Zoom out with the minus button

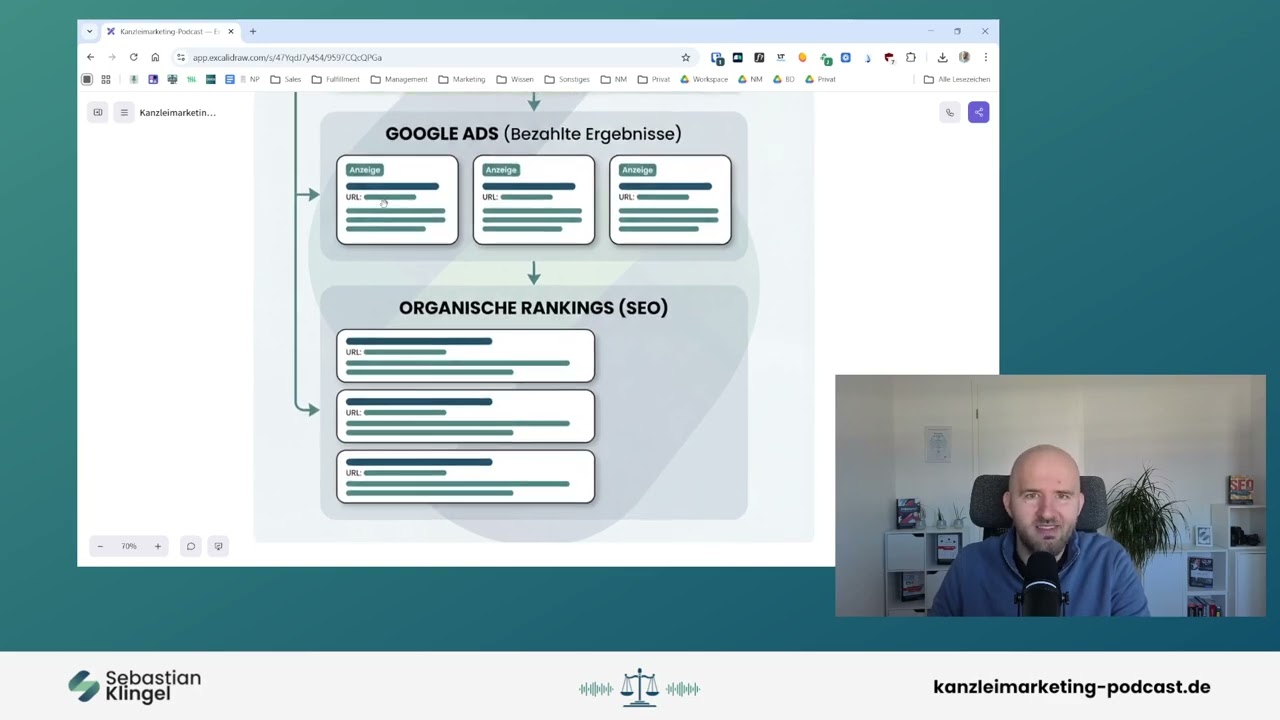point(100,546)
